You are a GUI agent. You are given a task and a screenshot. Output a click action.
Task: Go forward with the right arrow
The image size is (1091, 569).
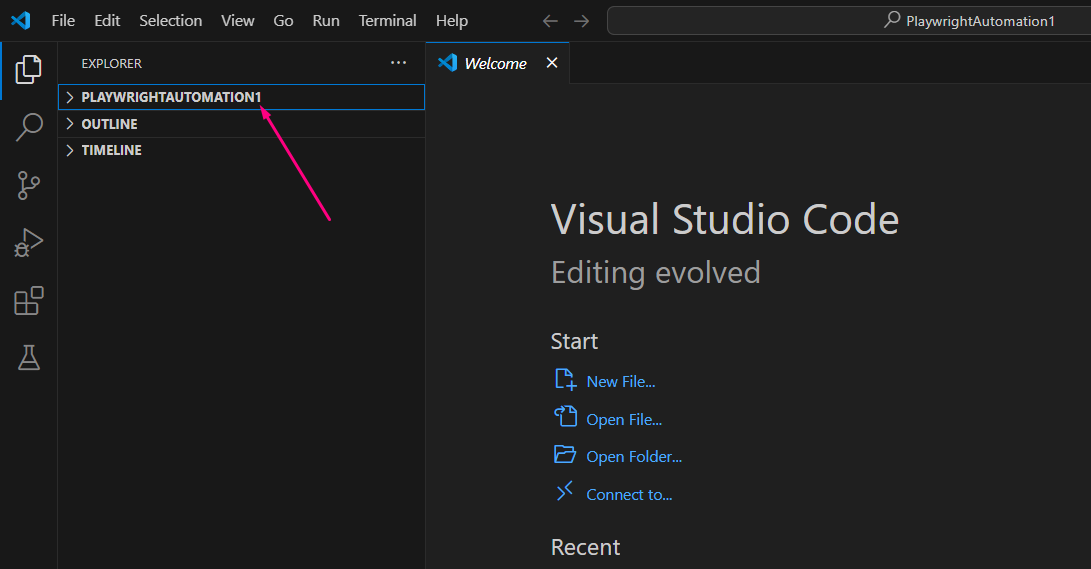[x=582, y=22]
